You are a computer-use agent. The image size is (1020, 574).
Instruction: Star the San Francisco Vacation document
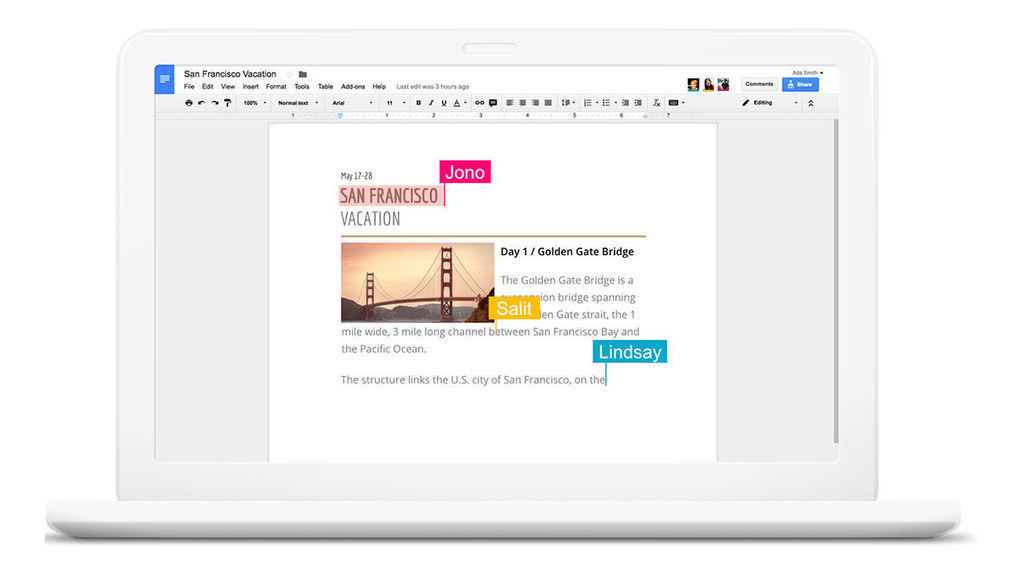[x=290, y=74]
